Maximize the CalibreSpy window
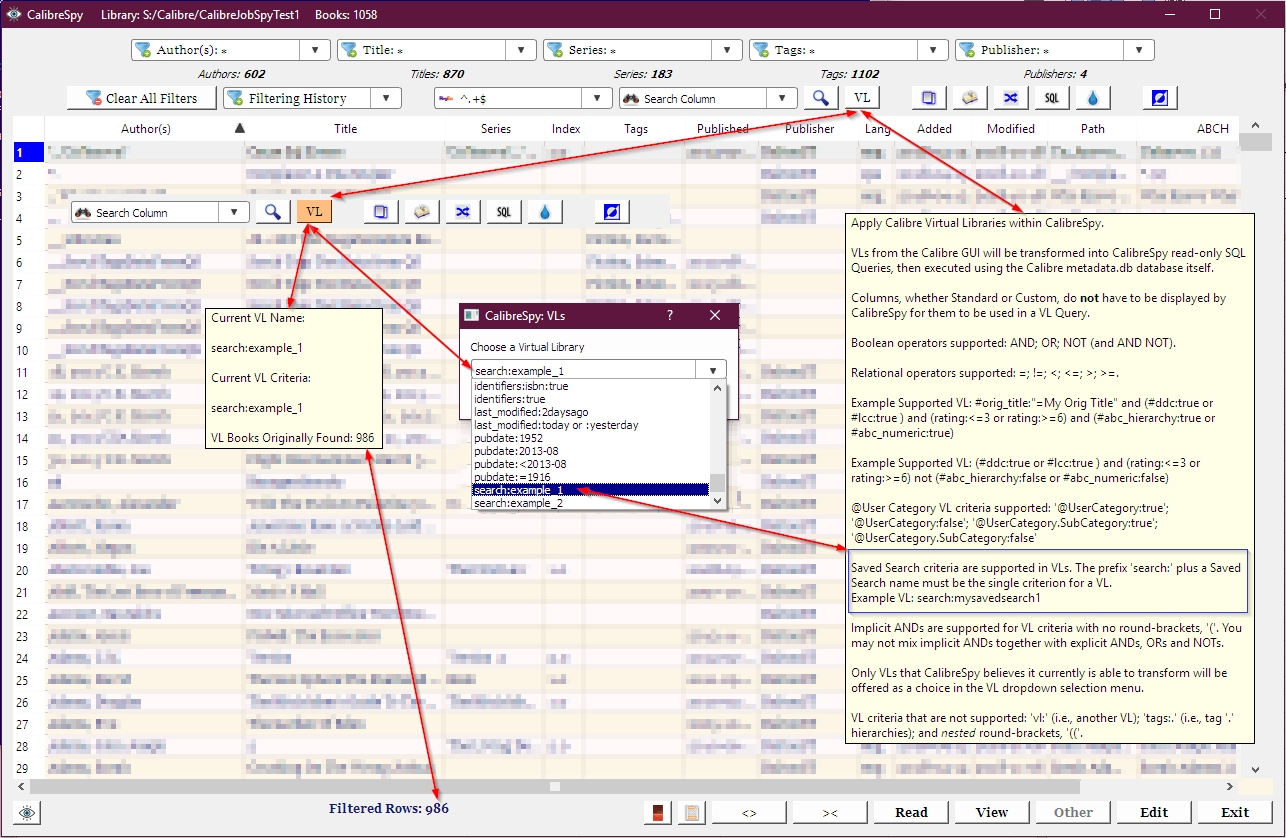This screenshot has width=1286, height=838. tap(1215, 15)
